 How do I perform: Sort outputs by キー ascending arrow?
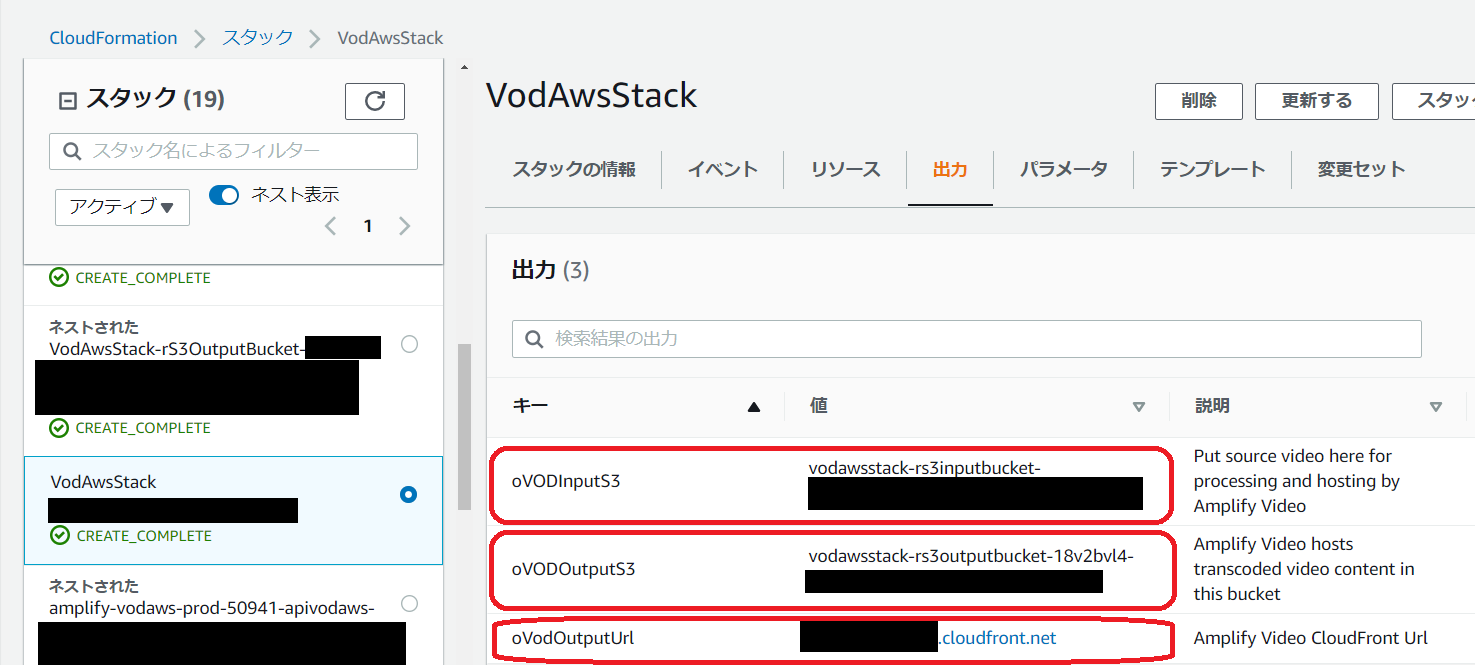point(754,407)
